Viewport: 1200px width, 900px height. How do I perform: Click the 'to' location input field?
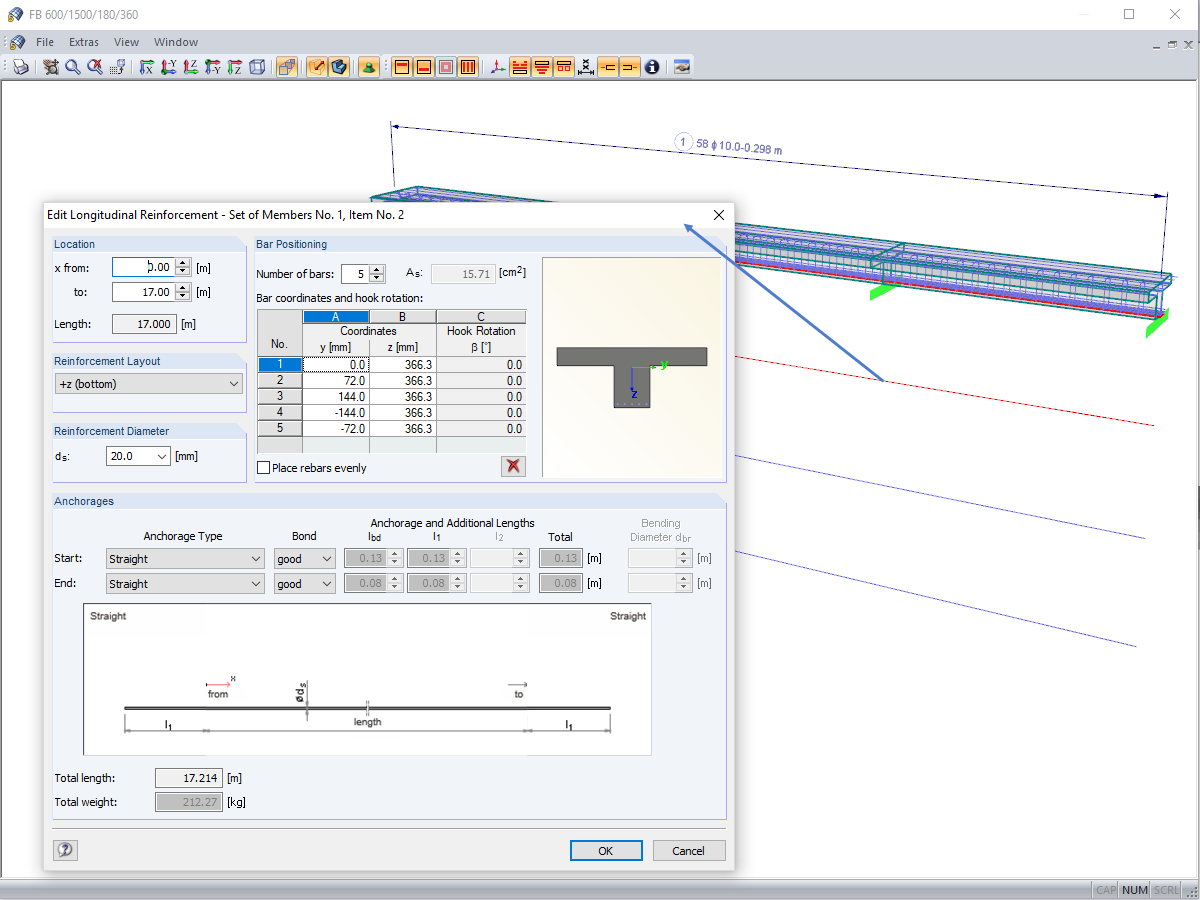[x=143, y=292]
